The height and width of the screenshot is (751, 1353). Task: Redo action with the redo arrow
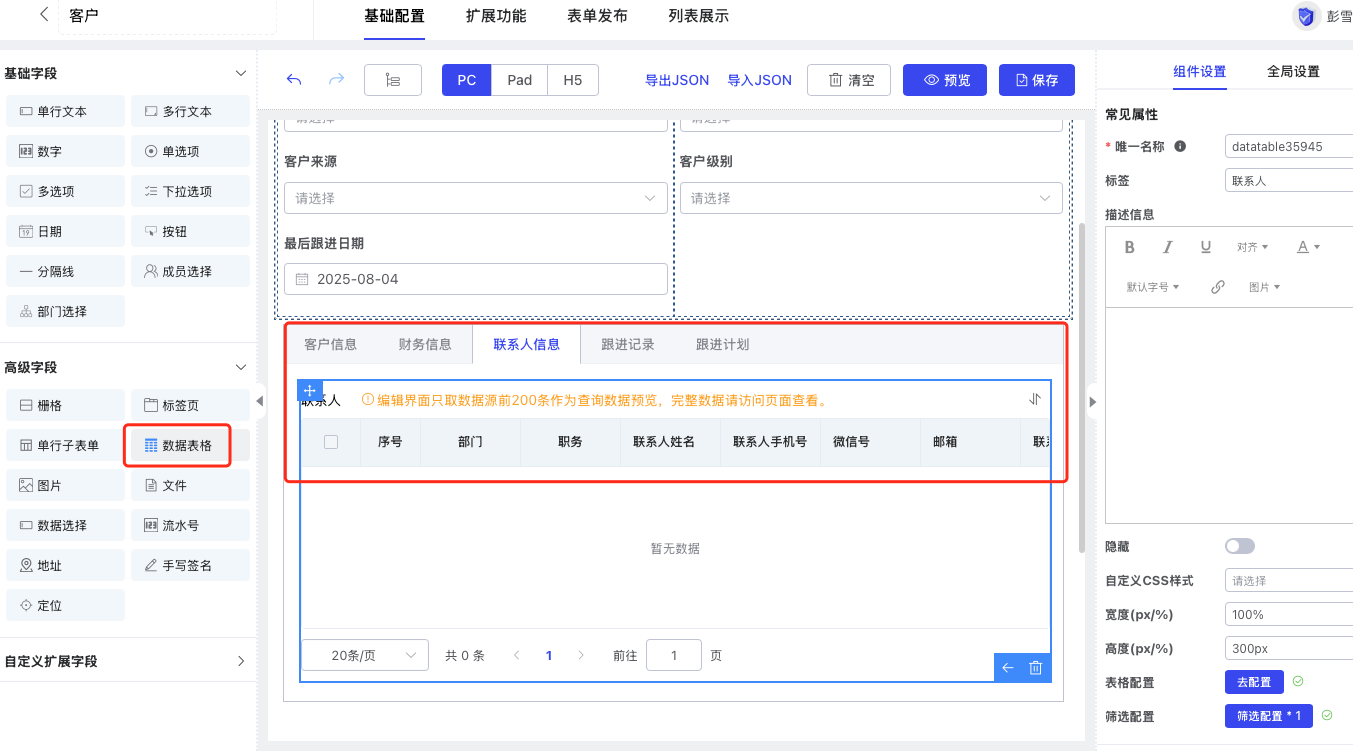point(337,80)
